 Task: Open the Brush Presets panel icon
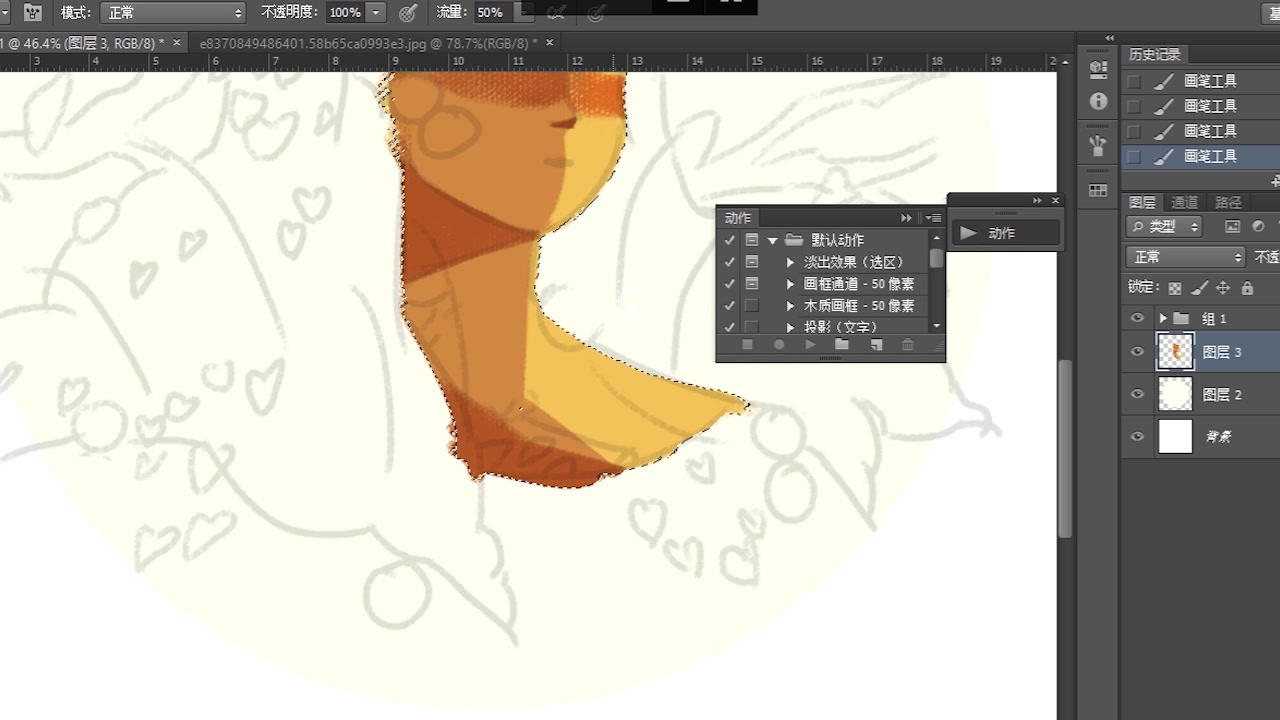coord(1098,145)
